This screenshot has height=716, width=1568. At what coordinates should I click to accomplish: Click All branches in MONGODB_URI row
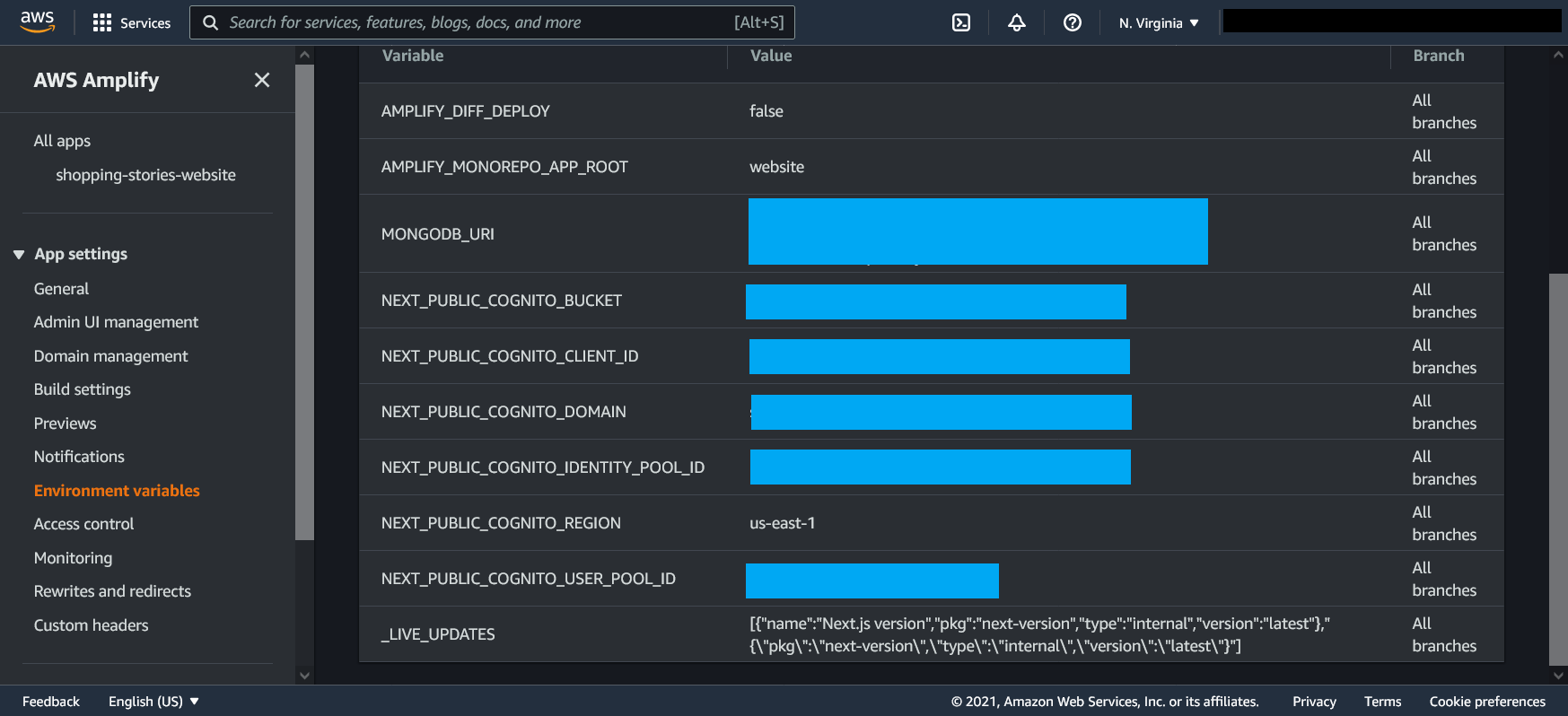click(x=1444, y=233)
